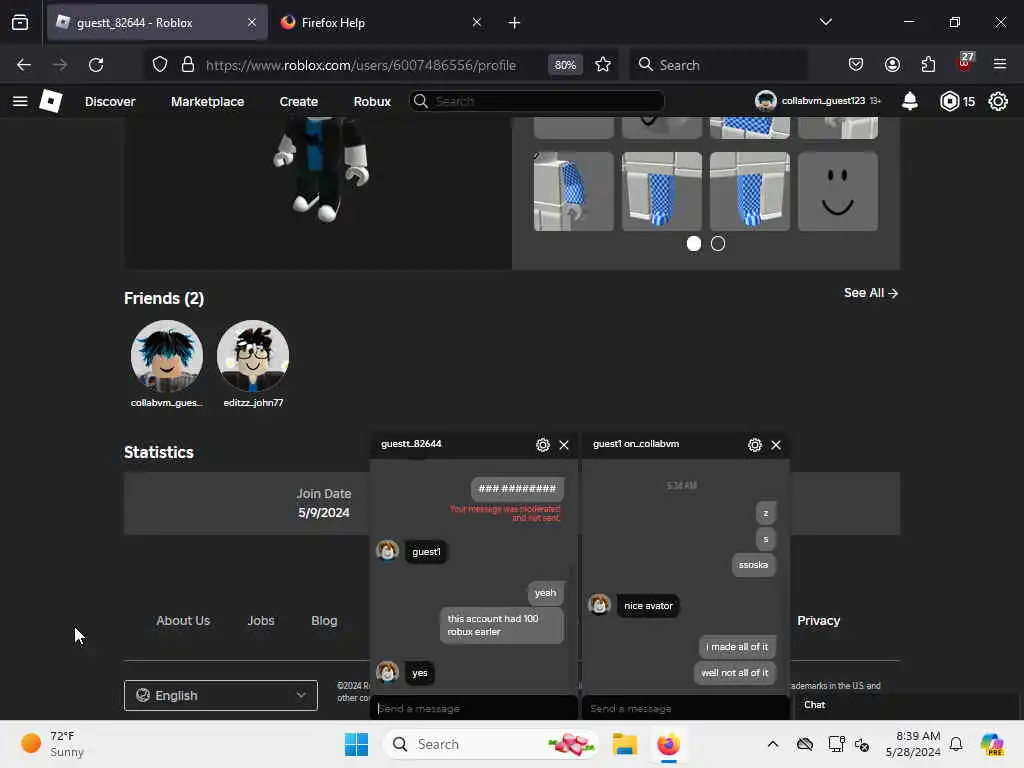1024x768 pixels.
Task: Open a new browser tab
Action: click(x=514, y=23)
